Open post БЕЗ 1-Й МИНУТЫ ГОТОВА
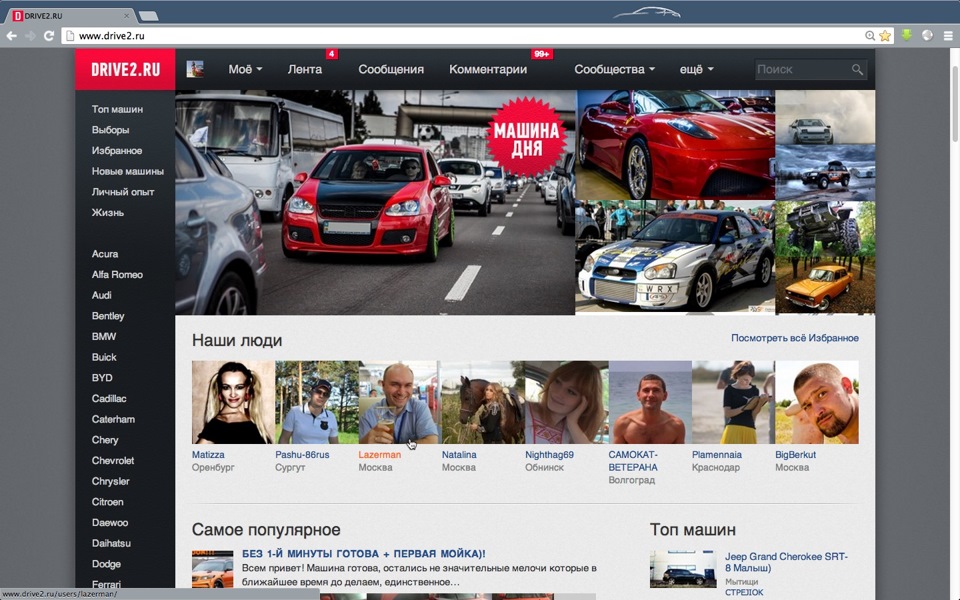 point(364,553)
